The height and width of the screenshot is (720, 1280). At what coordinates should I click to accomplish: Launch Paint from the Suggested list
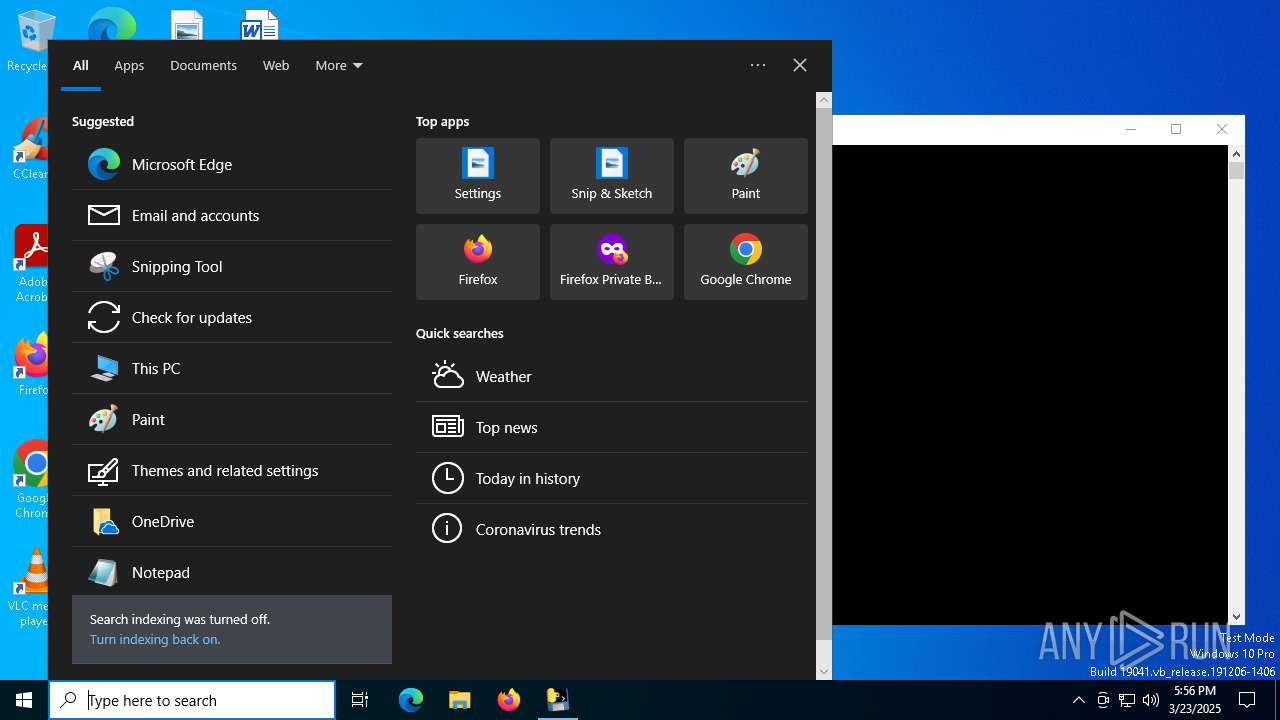point(232,419)
